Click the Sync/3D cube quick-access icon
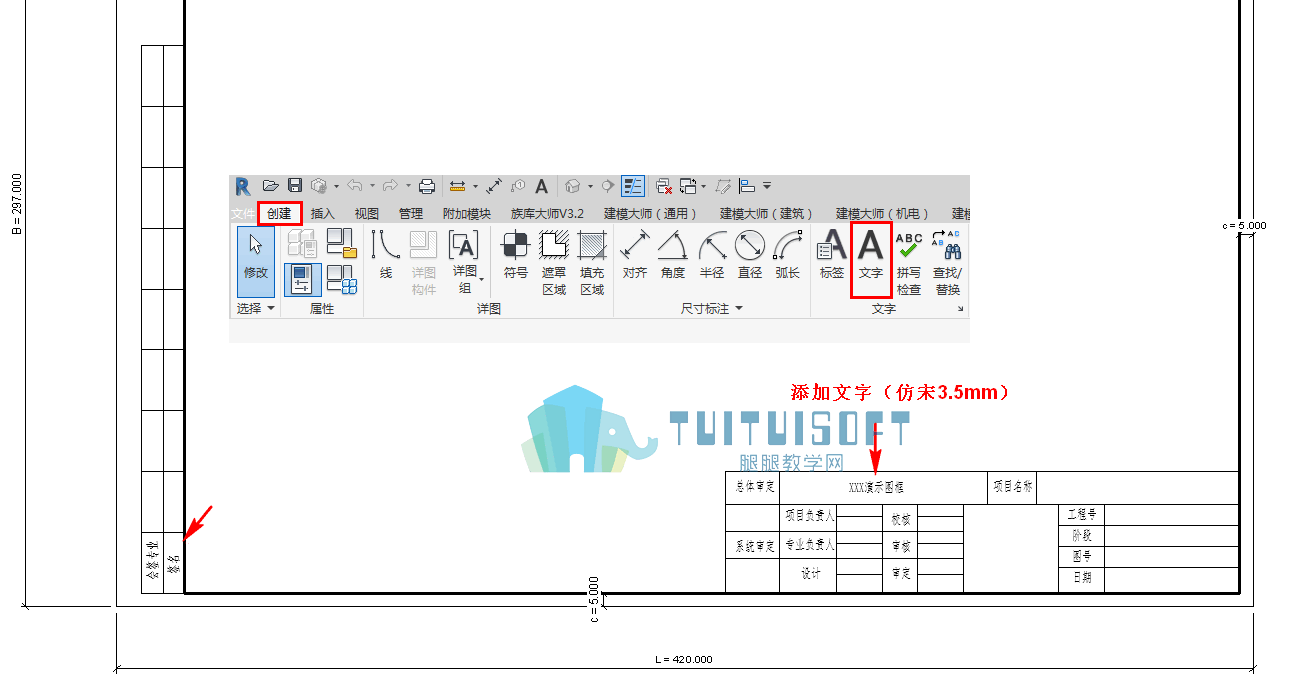 pos(319,186)
